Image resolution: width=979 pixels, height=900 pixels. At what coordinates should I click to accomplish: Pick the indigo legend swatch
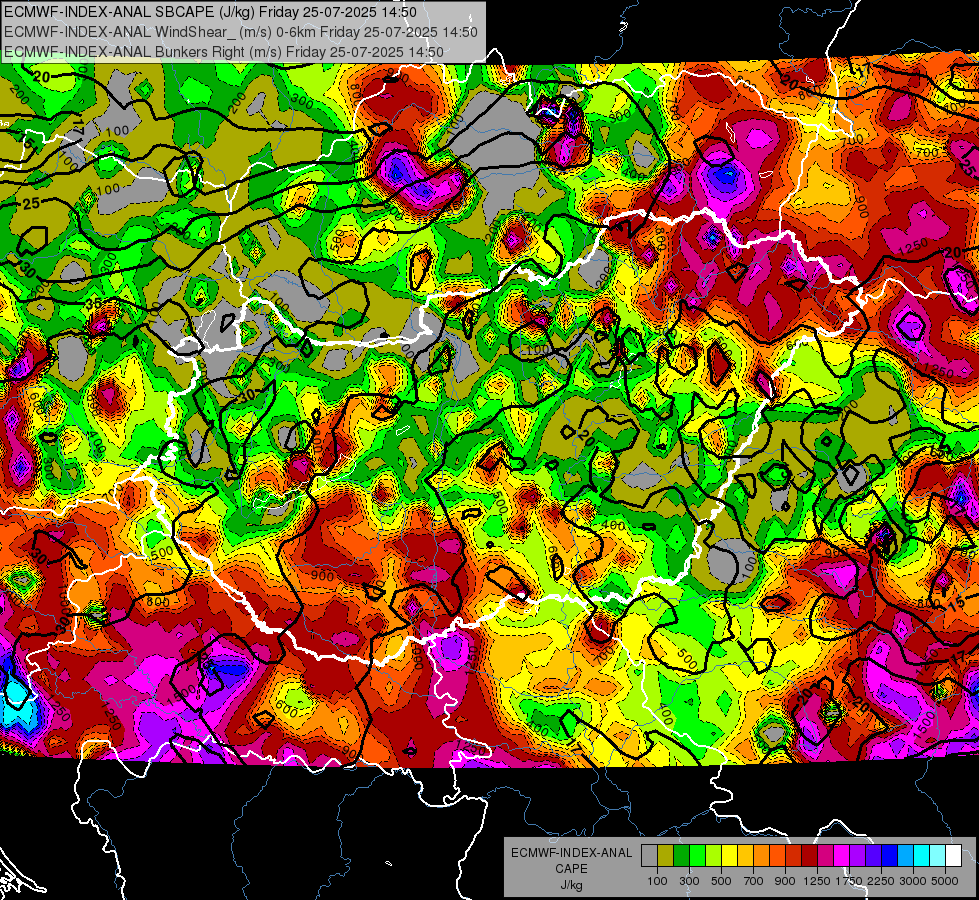pyautogui.click(x=873, y=856)
